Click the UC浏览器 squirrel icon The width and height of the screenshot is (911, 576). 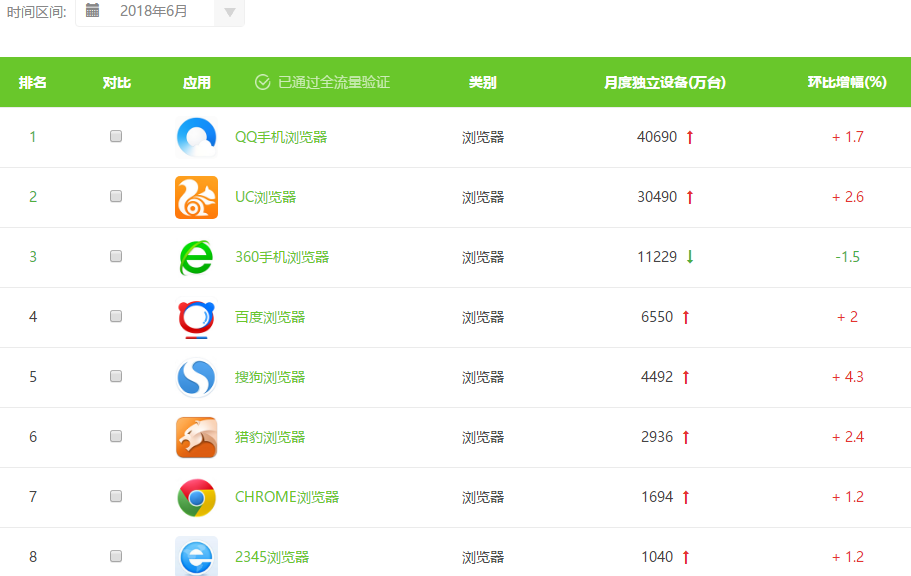click(196, 198)
